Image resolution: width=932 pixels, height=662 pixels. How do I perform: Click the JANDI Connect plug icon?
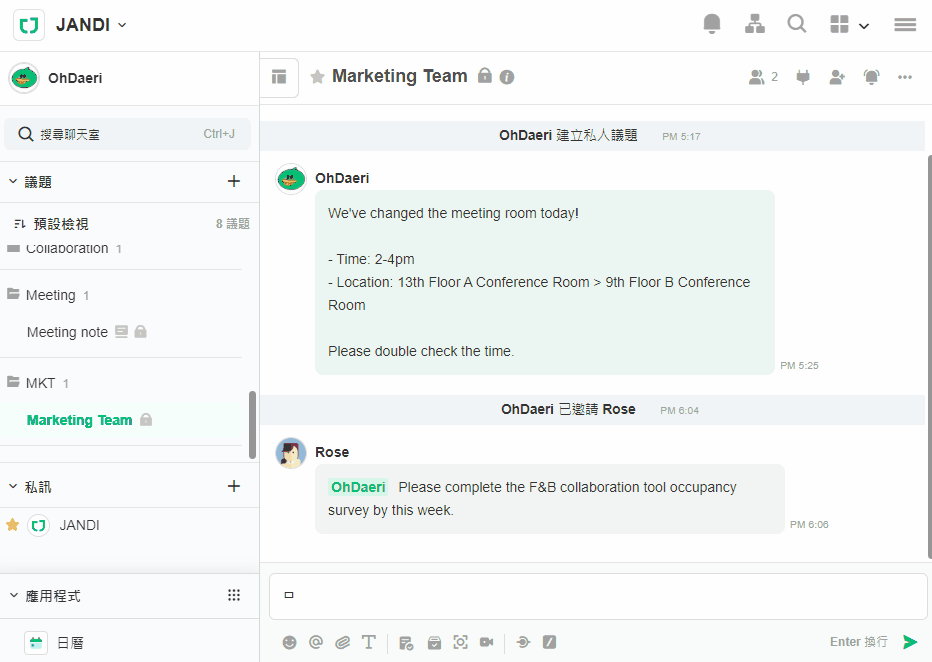[x=803, y=77]
